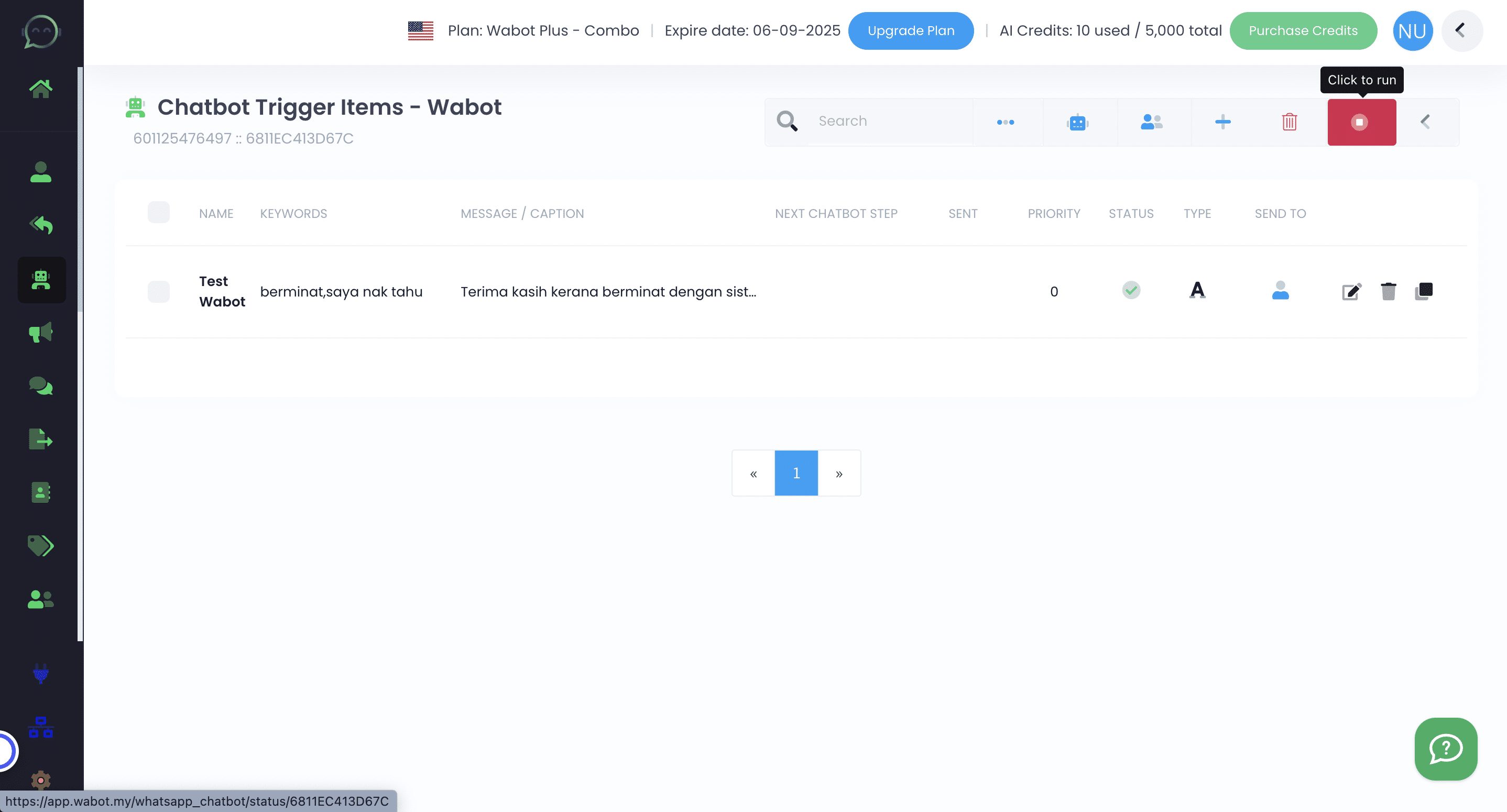
Task: Open the chats conversation sidebar icon
Action: [x=40, y=385]
